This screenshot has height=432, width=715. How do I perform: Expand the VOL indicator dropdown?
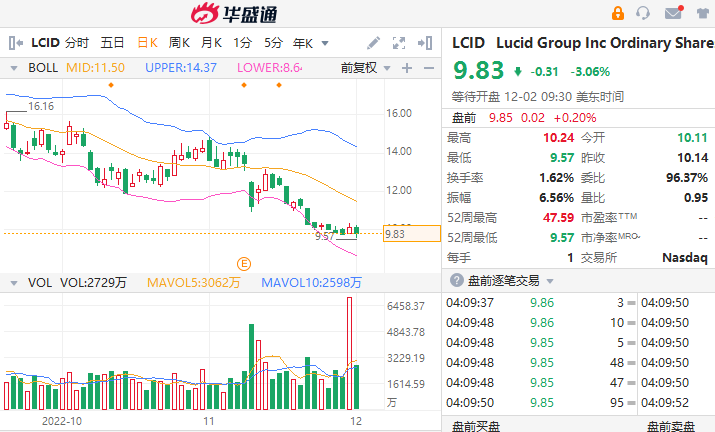tap(14, 283)
